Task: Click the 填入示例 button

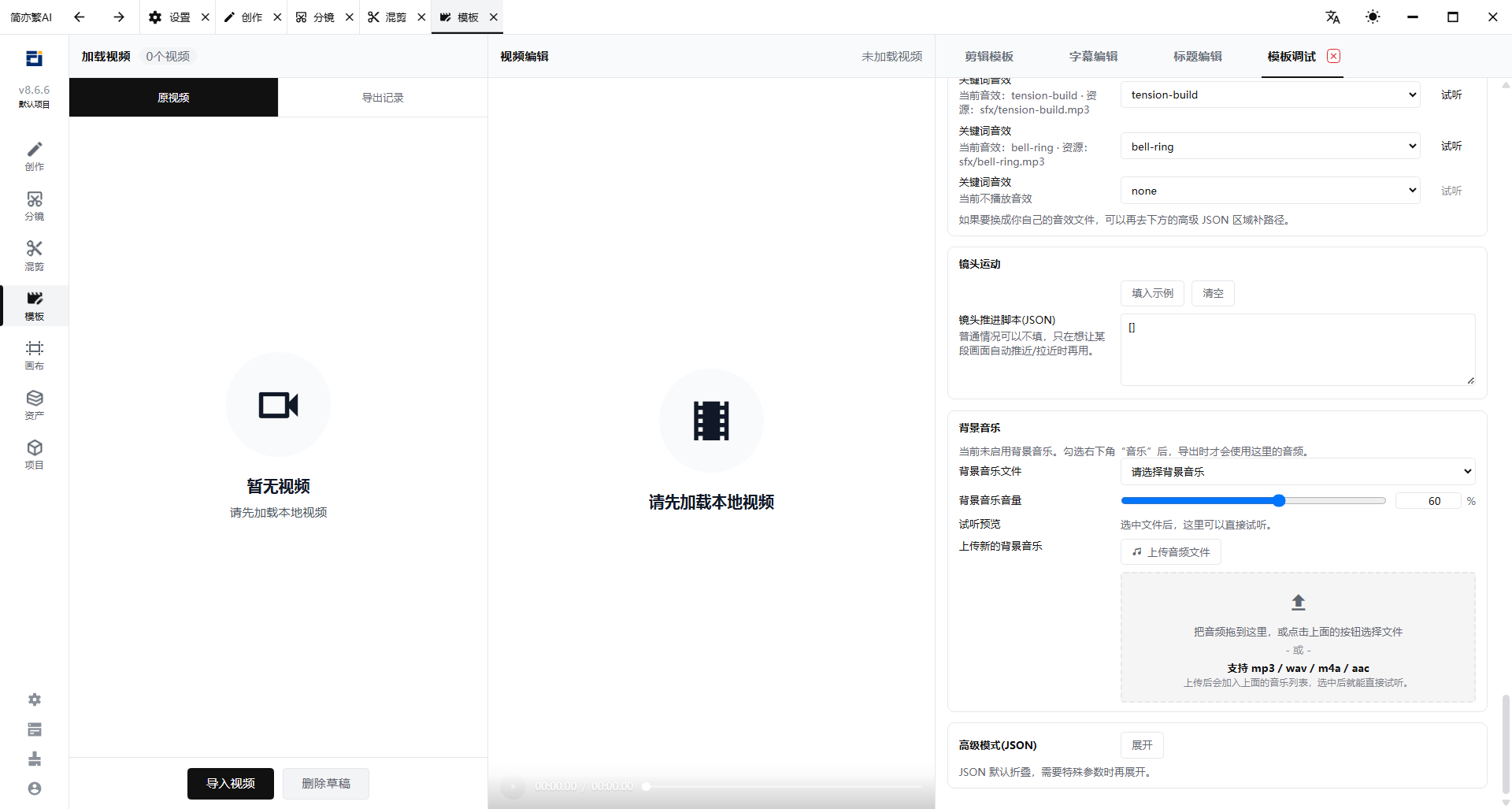Action: [x=1153, y=293]
